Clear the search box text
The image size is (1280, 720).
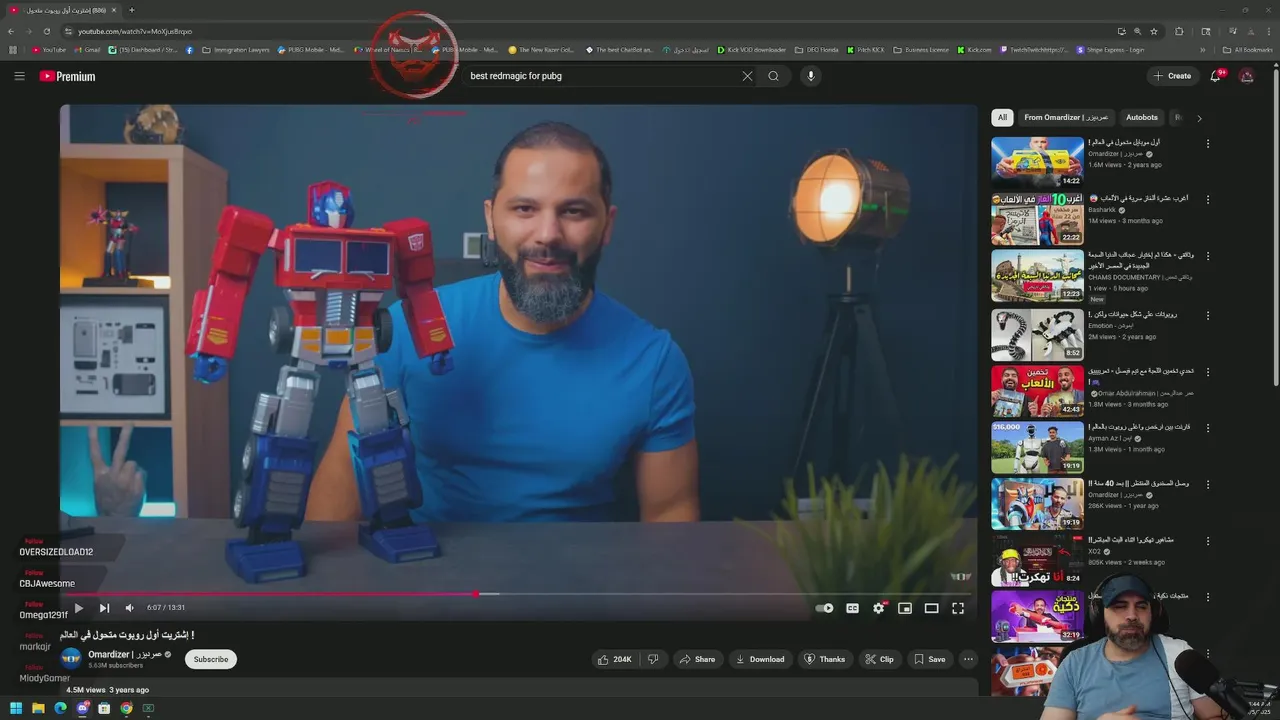click(x=747, y=76)
